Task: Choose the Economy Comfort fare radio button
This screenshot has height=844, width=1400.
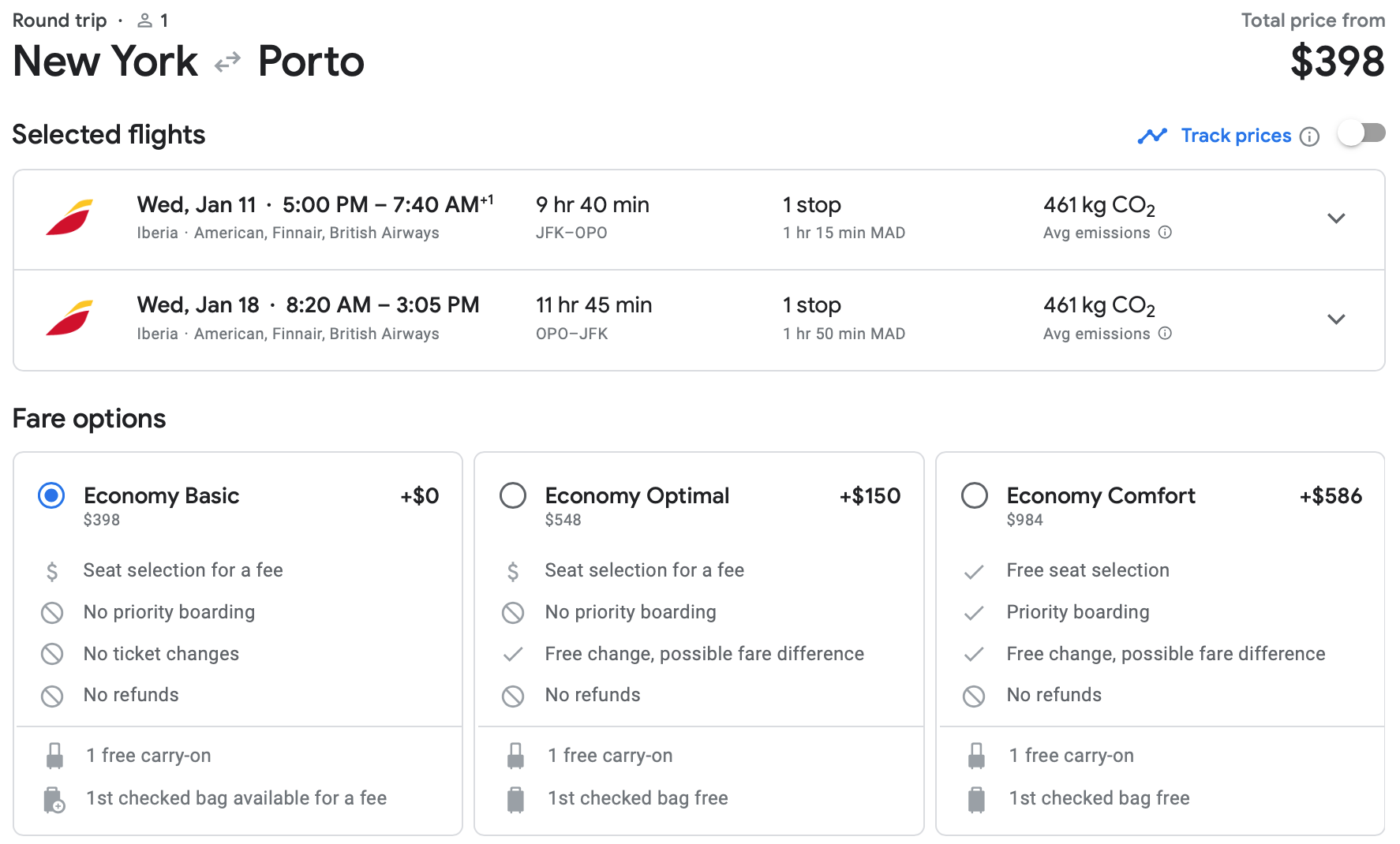Action: tap(974, 496)
